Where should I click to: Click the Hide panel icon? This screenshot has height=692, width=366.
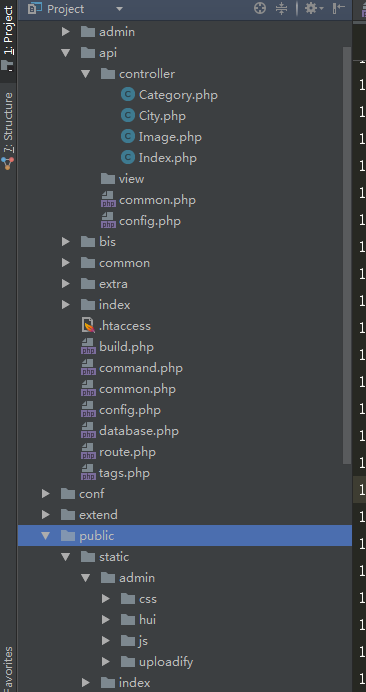(x=339, y=8)
